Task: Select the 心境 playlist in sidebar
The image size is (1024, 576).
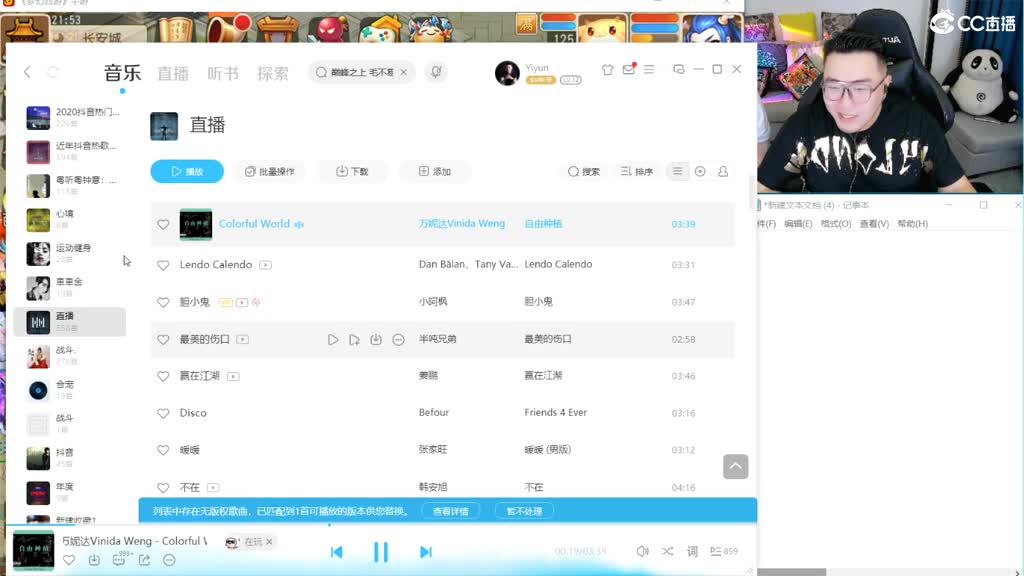Action: 69,219
